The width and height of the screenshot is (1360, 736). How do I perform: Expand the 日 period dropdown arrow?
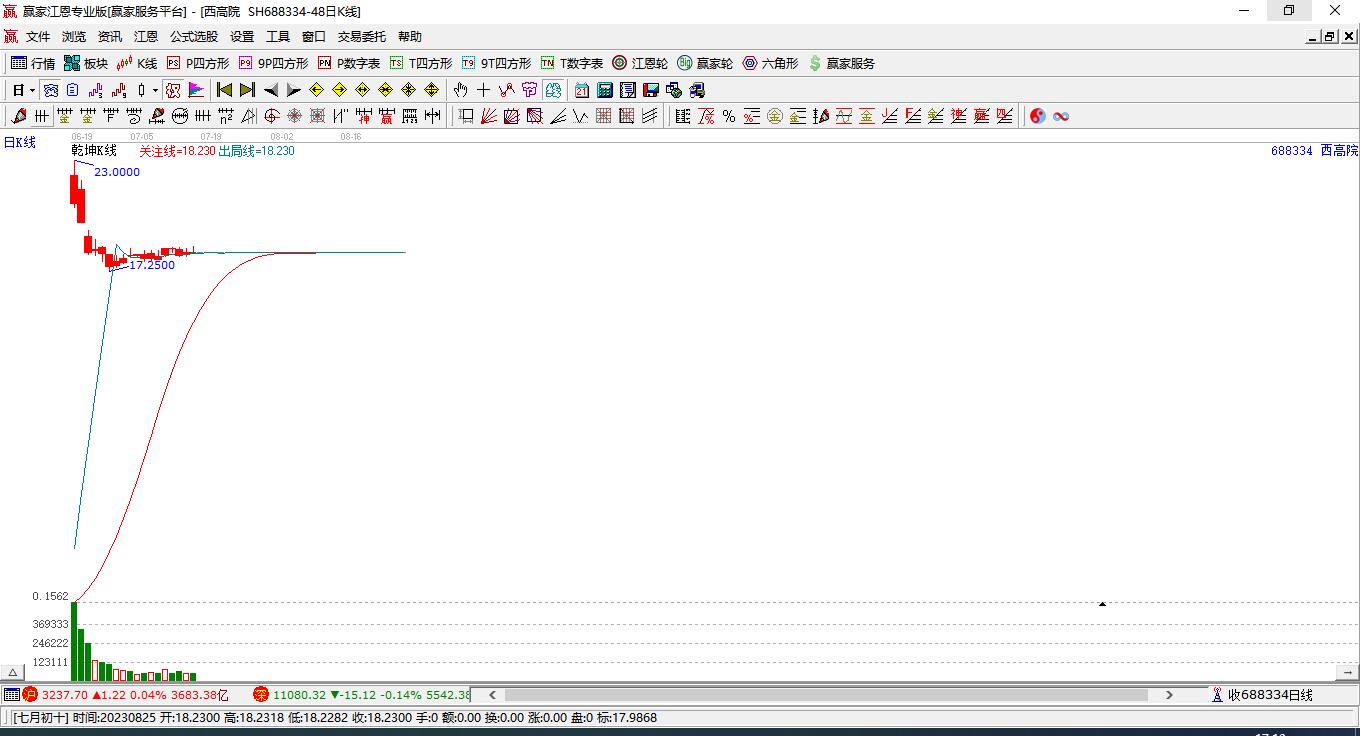tap(32, 90)
